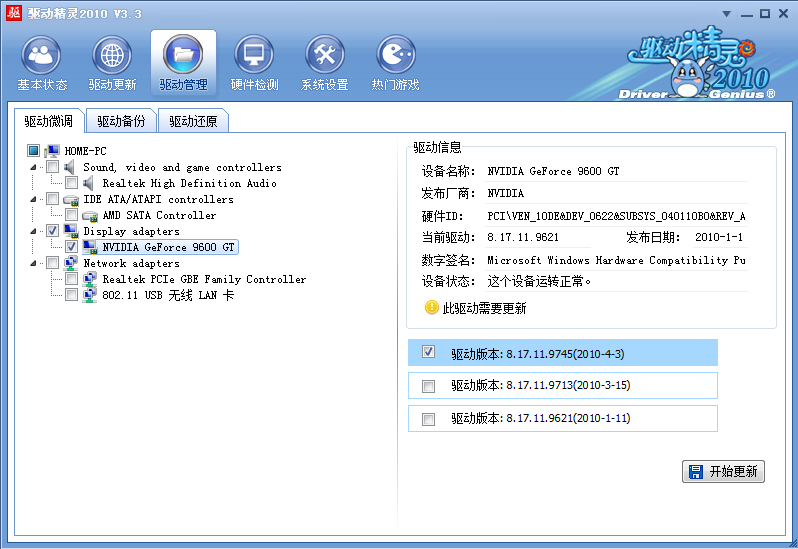Click the 开始更新 button
Image resolution: width=798 pixels, height=549 pixels.
pos(723,471)
